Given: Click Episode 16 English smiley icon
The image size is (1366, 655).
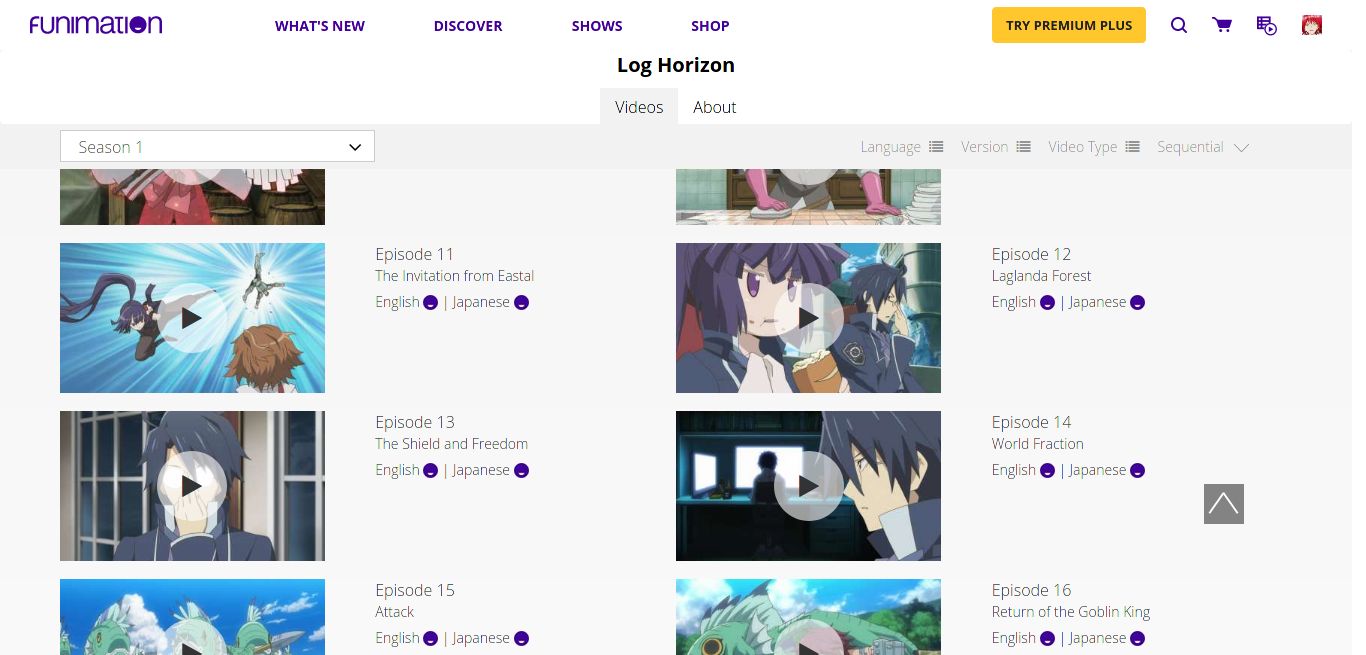Looking at the screenshot, I should click(1047, 639).
